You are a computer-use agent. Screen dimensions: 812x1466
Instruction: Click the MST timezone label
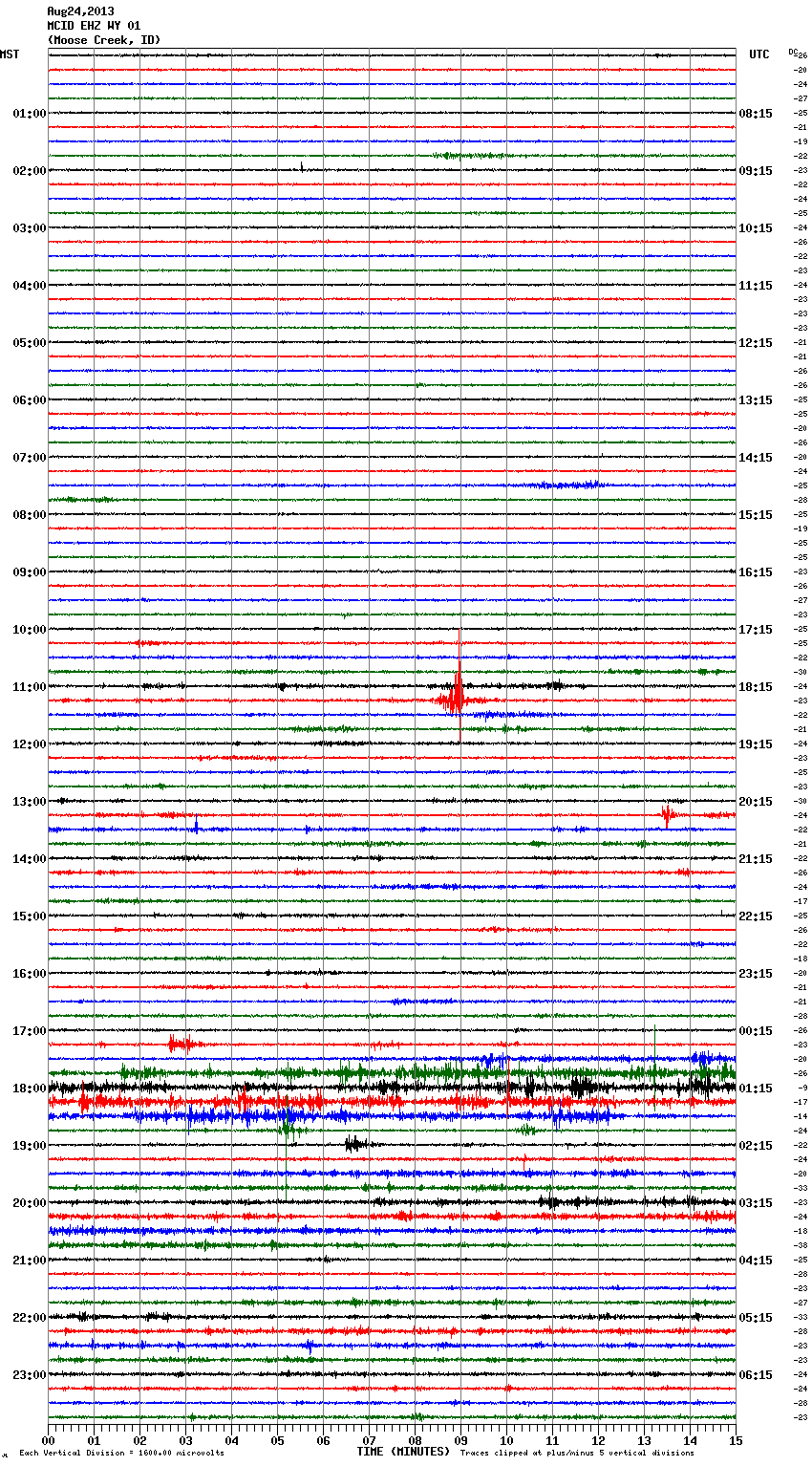pyautogui.click(x=10, y=54)
